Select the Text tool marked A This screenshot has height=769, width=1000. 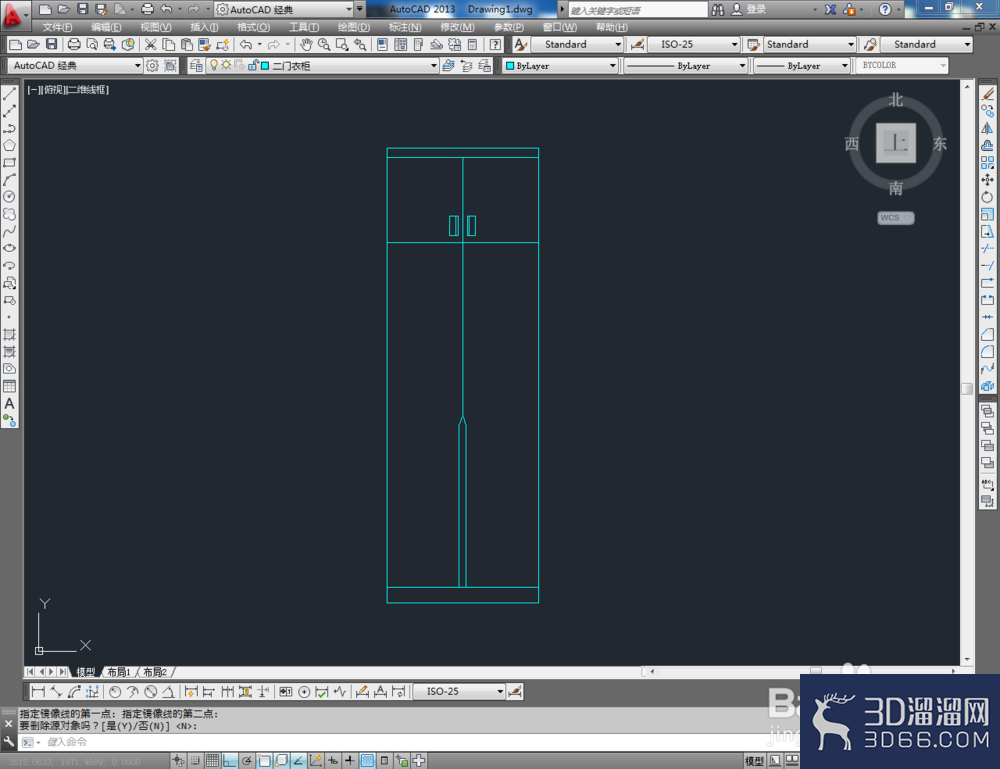tap(10, 404)
